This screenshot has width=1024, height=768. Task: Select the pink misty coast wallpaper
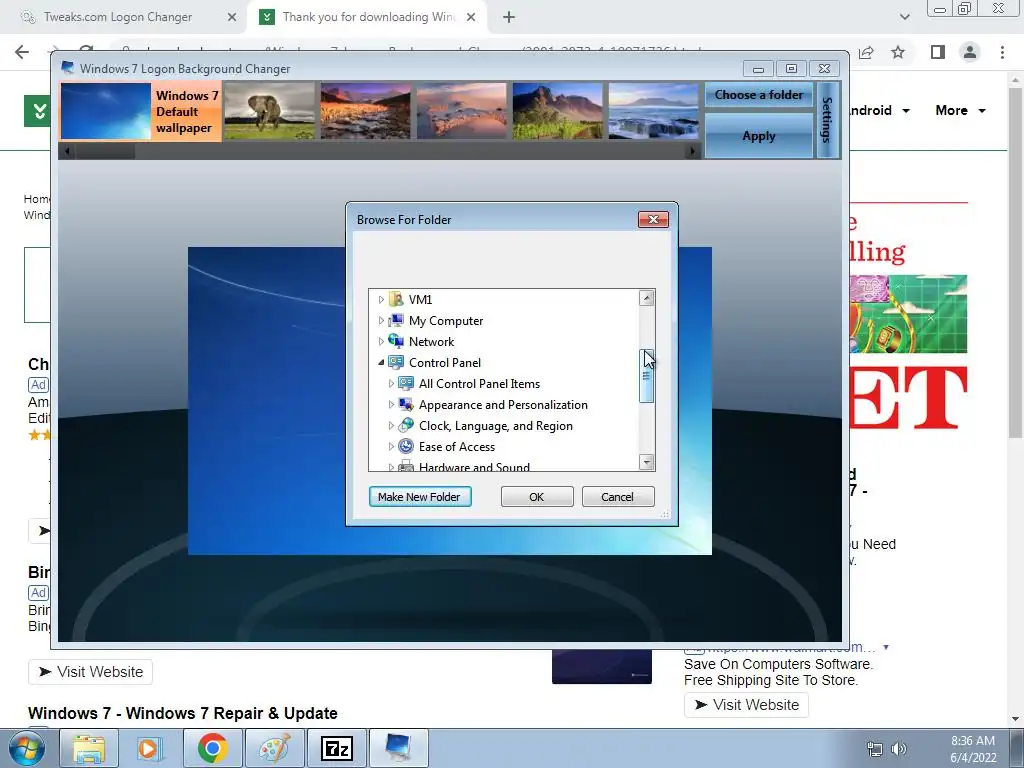click(462, 111)
